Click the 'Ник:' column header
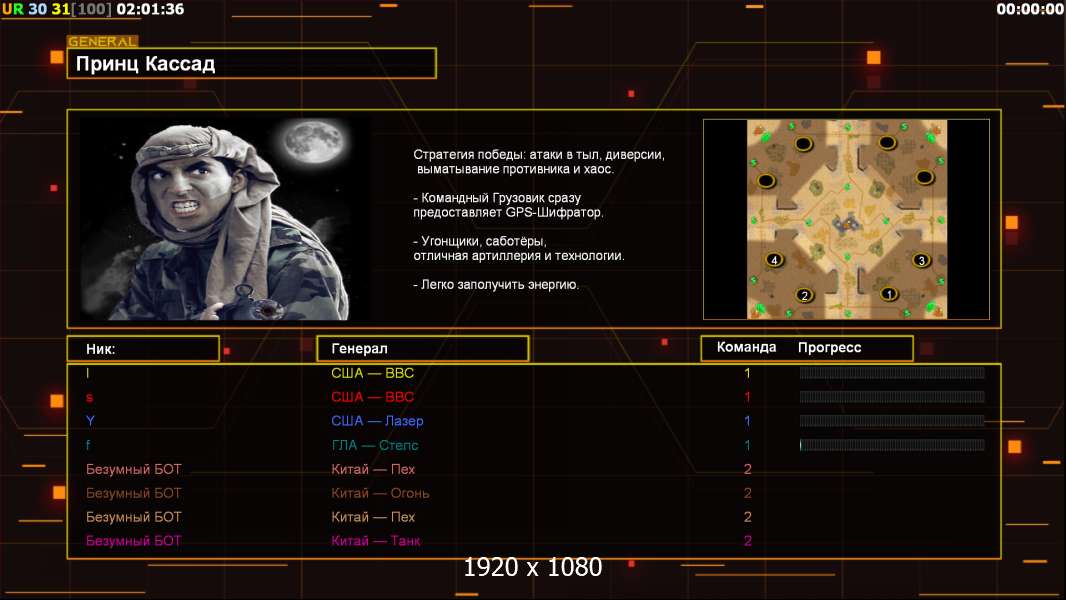This screenshot has width=1066, height=600. [x=143, y=349]
